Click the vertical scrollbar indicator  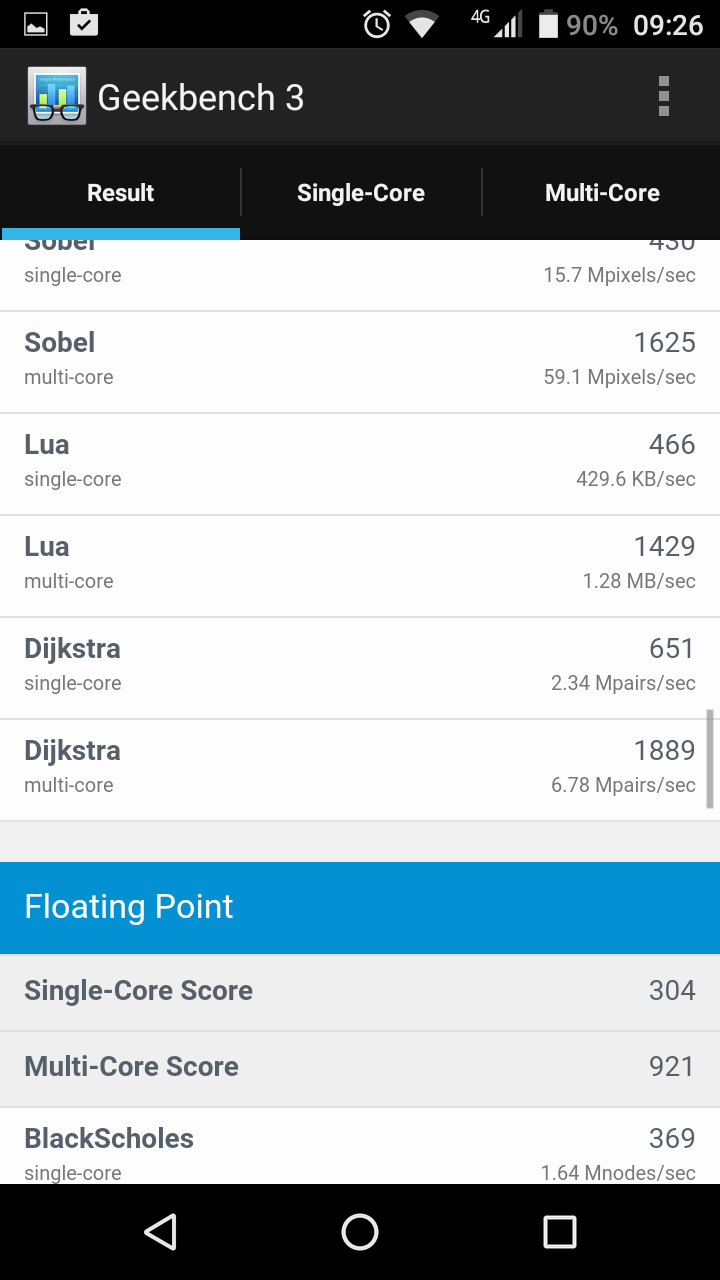[710, 758]
